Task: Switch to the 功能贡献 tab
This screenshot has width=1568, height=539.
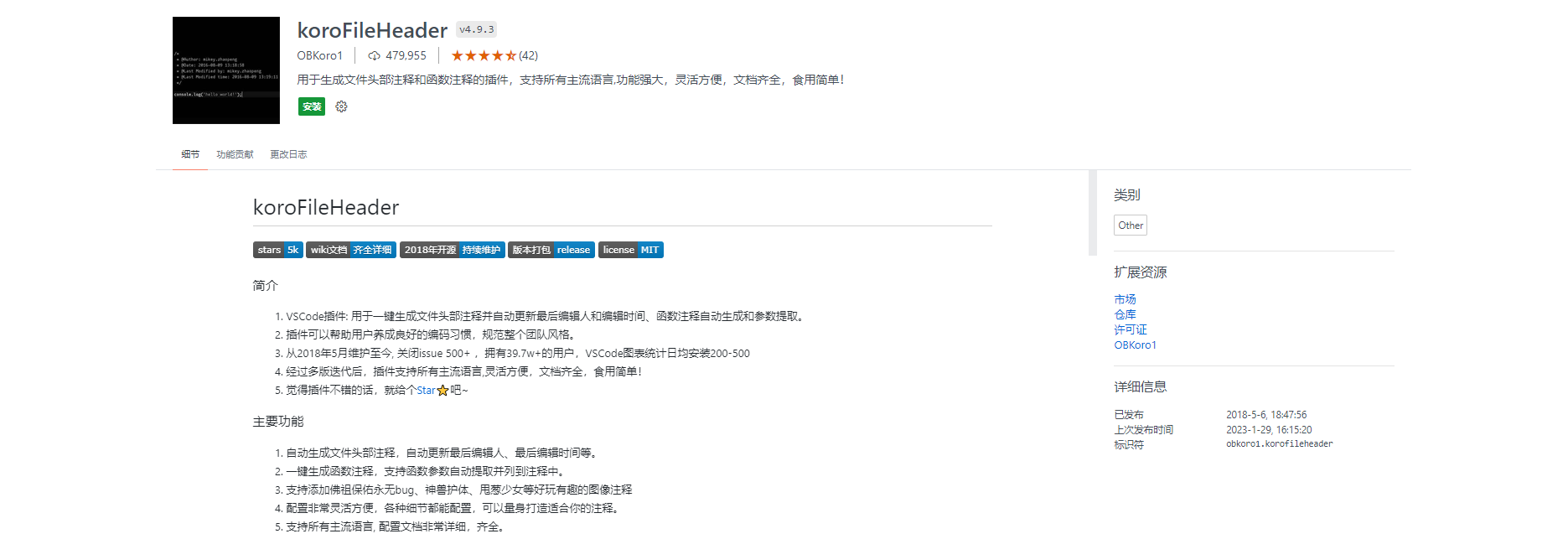Action: (x=235, y=155)
